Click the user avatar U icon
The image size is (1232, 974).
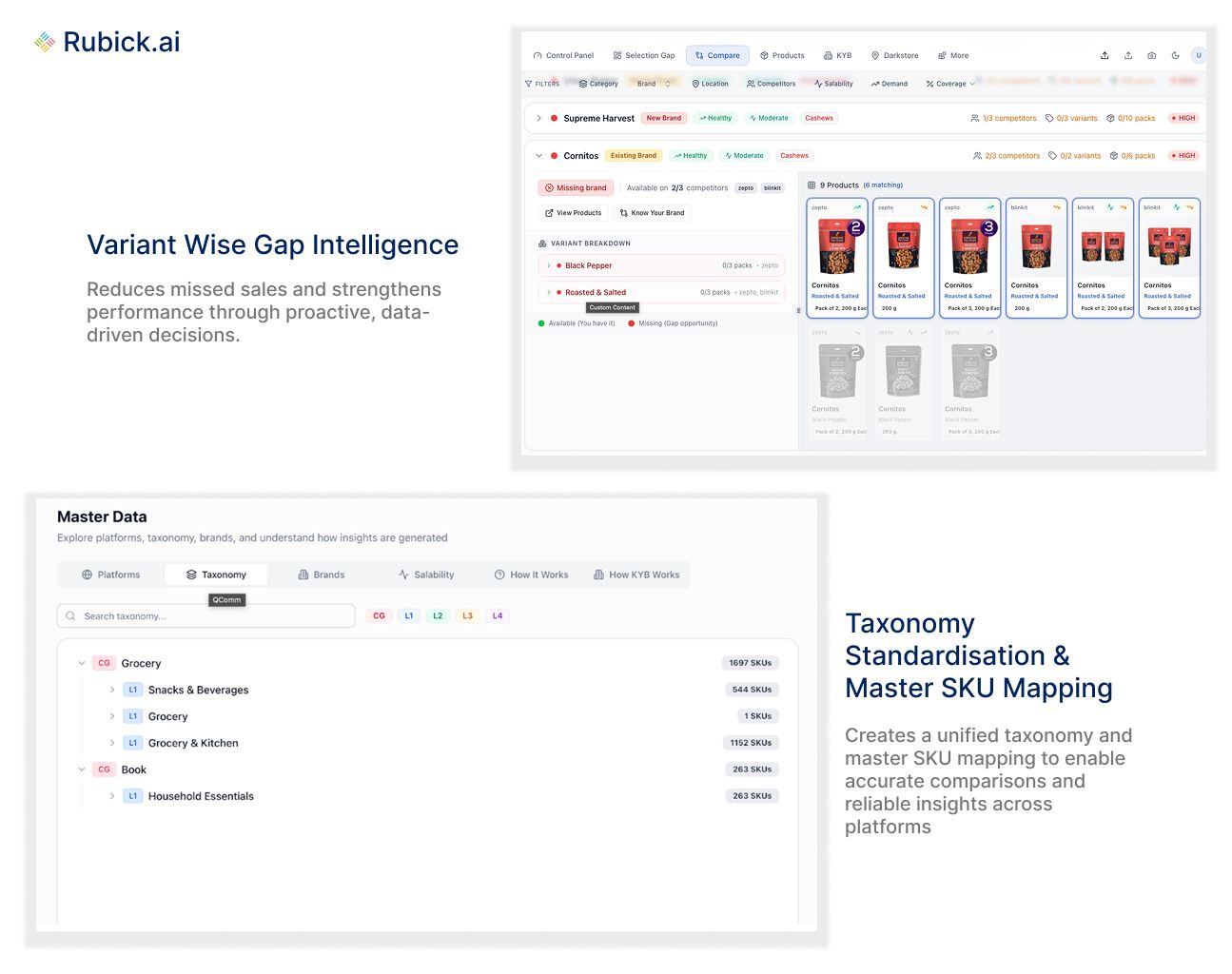[x=1199, y=55]
